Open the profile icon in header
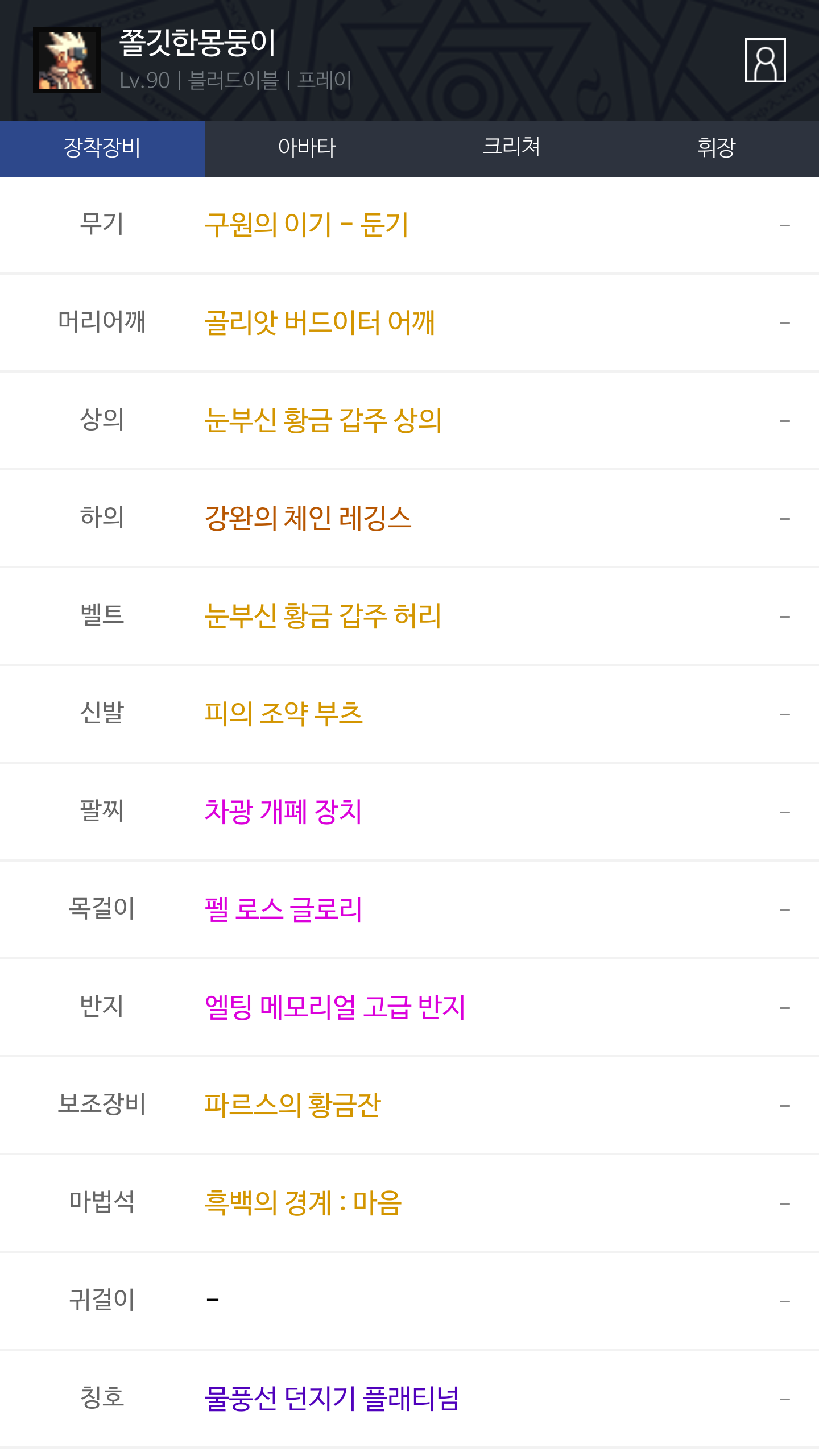The height and width of the screenshot is (1456, 819). pos(765,60)
